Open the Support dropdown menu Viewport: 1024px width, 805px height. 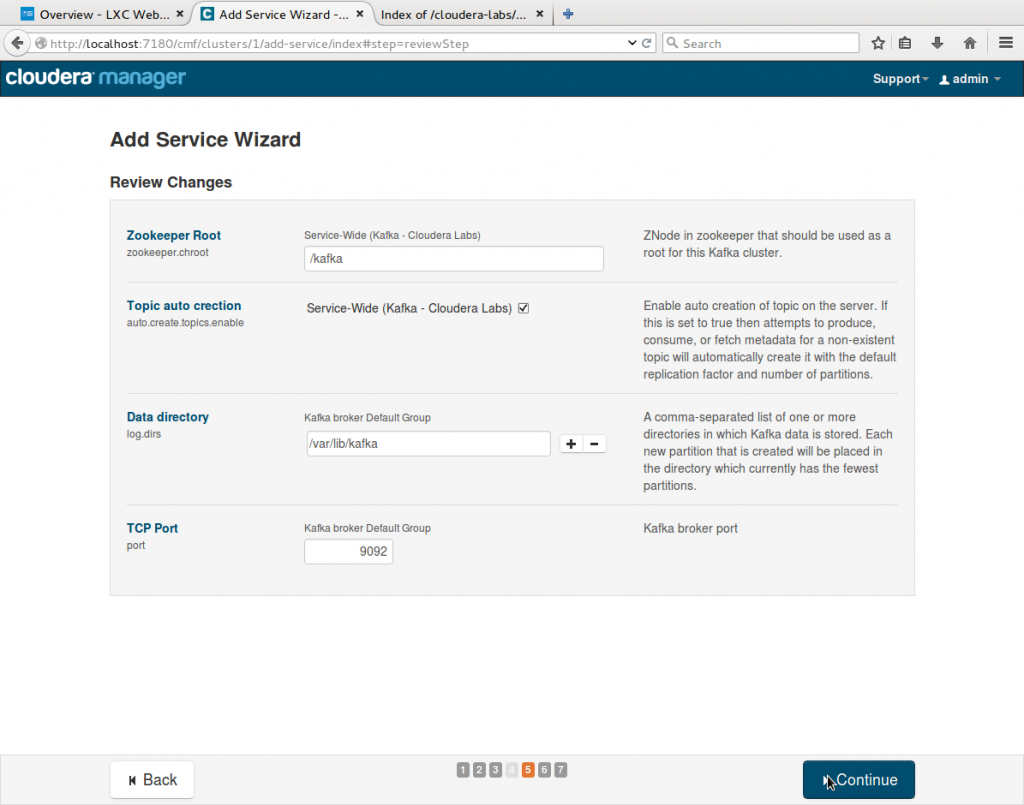[x=900, y=79]
